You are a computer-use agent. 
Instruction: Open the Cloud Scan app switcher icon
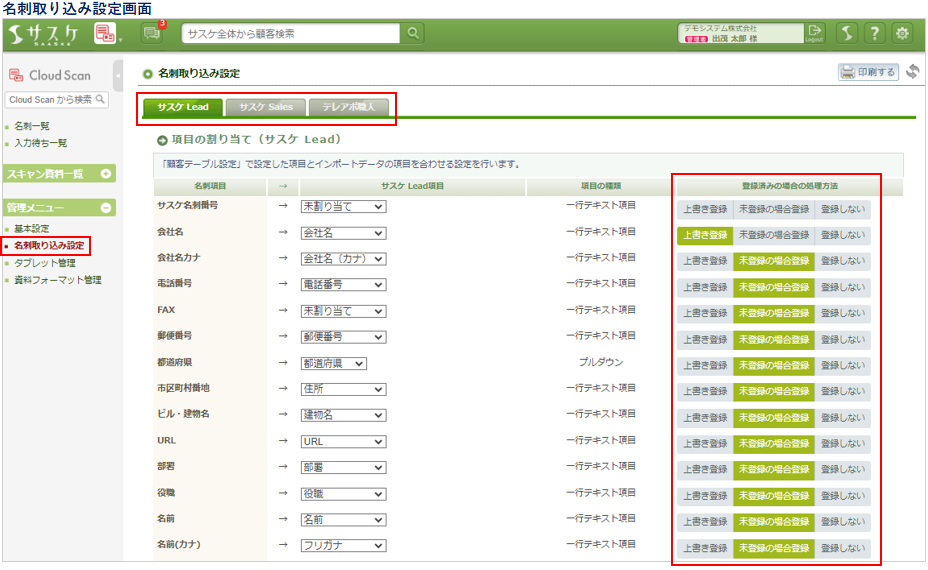coord(105,34)
